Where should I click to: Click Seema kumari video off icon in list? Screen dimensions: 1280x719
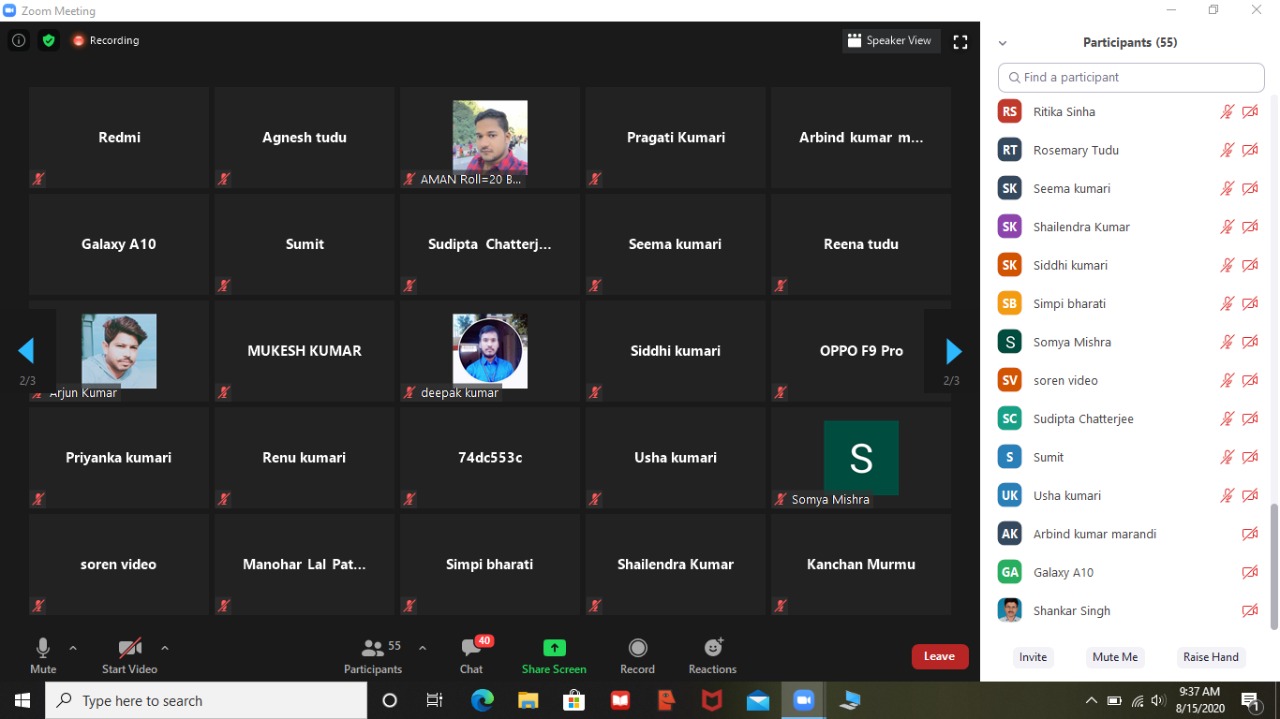coord(1250,189)
